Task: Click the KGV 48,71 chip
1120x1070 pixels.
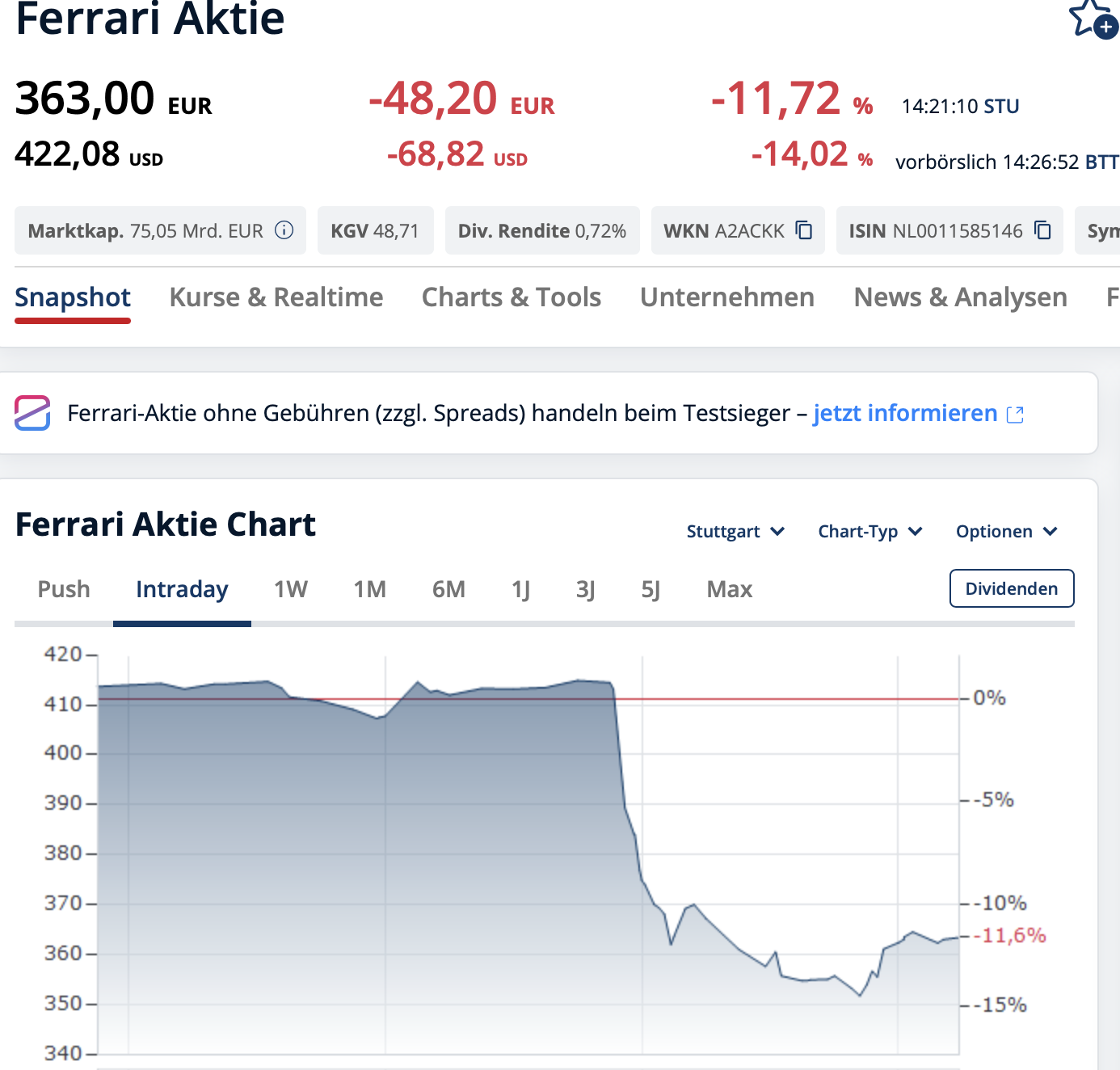Action: coord(375,231)
